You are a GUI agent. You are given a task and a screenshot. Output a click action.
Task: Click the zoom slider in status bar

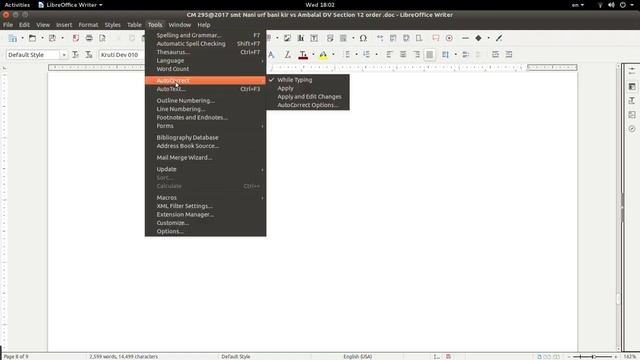coord(593,357)
